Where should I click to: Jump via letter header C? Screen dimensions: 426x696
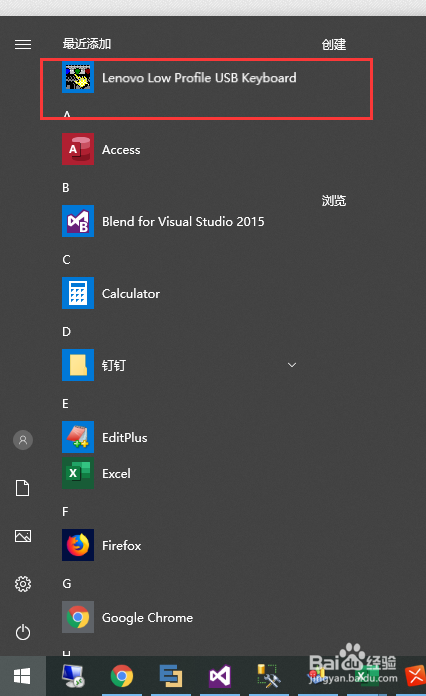coord(66,260)
